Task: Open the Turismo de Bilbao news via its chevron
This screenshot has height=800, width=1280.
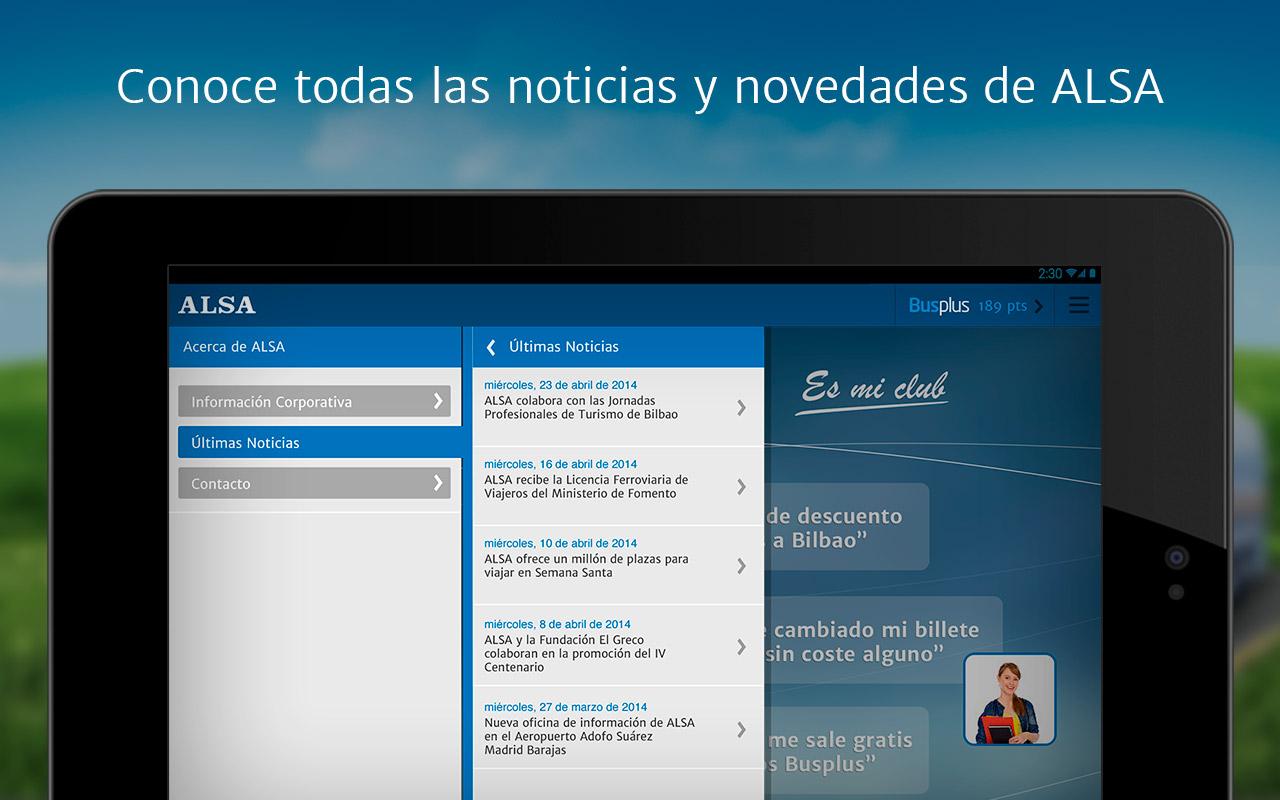Action: pyautogui.click(x=741, y=407)
